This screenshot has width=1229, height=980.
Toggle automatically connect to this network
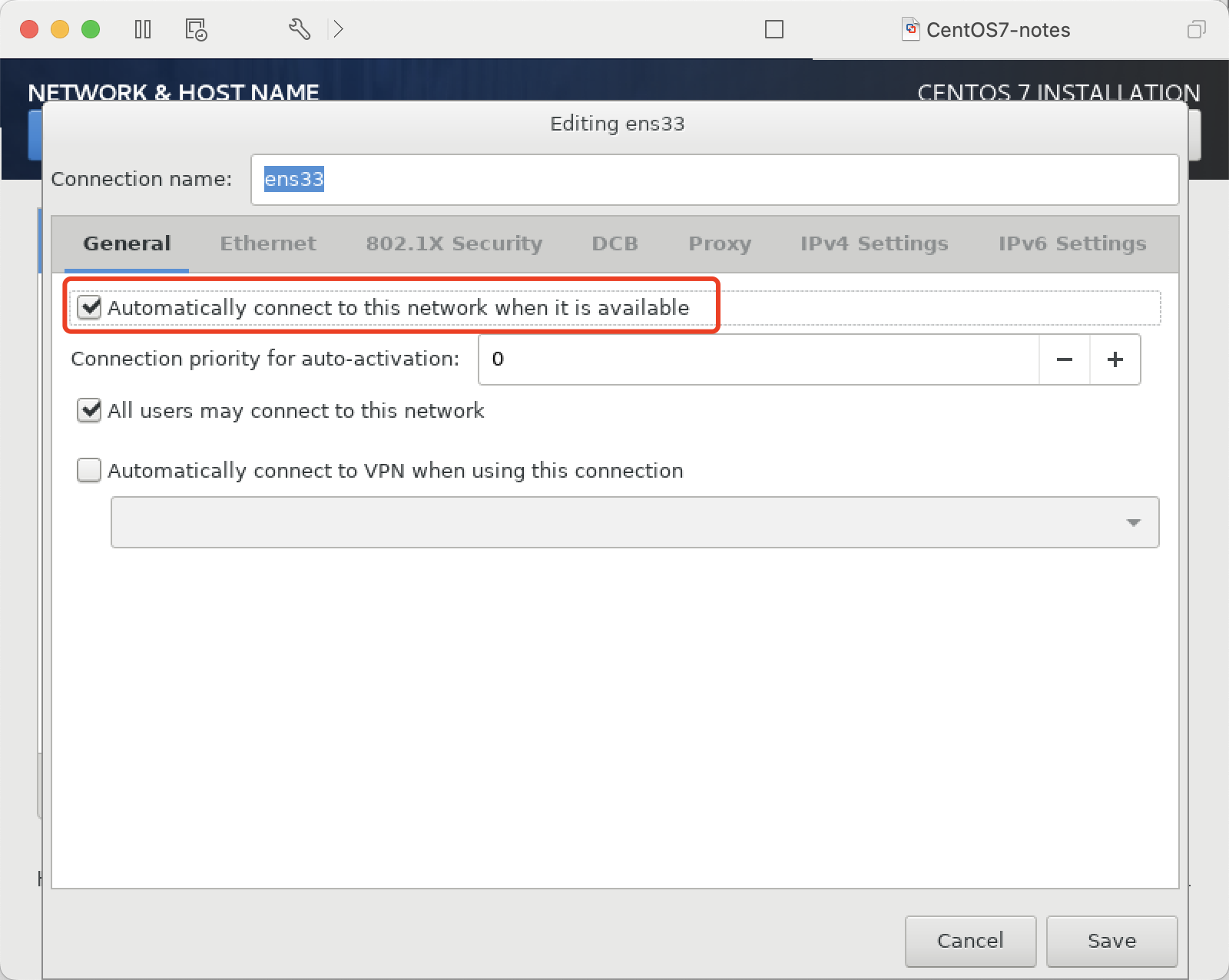90,307
